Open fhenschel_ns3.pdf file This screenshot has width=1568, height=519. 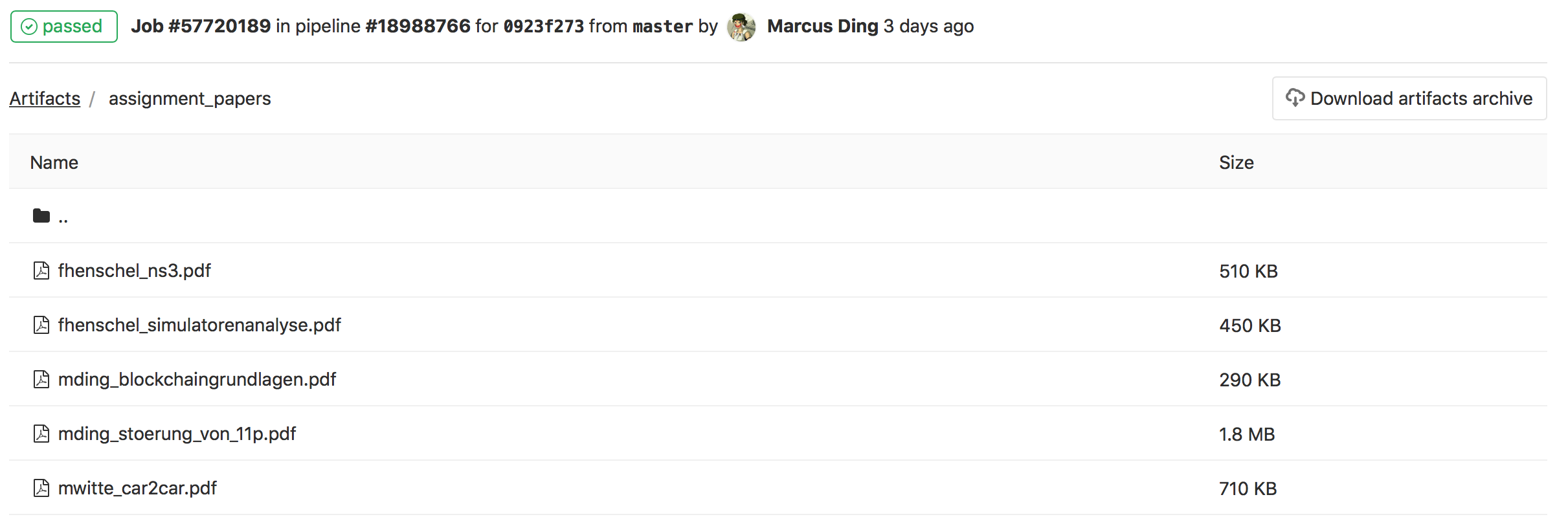point(134,271)
